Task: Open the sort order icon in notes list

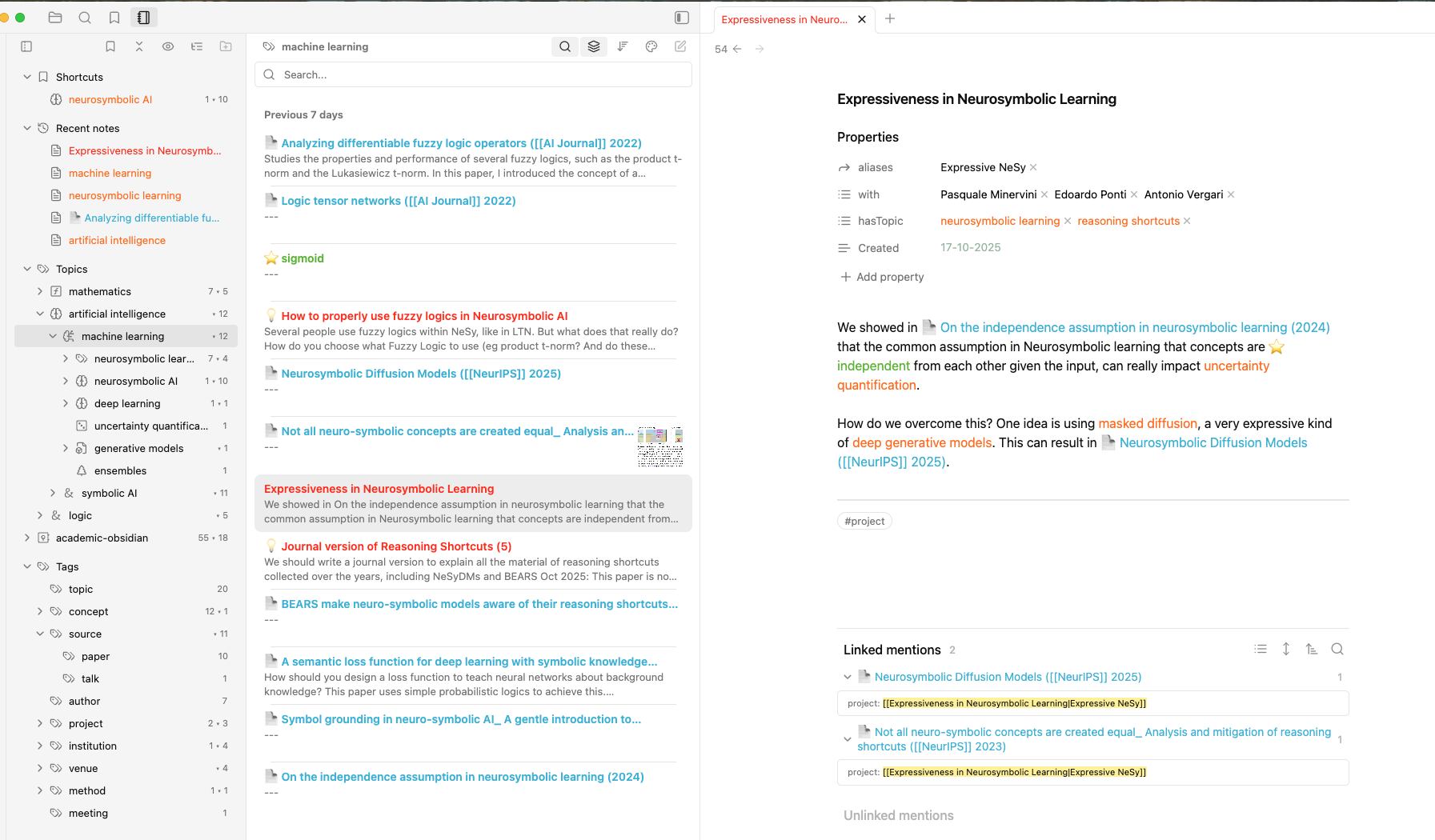Action: (623, 46)
